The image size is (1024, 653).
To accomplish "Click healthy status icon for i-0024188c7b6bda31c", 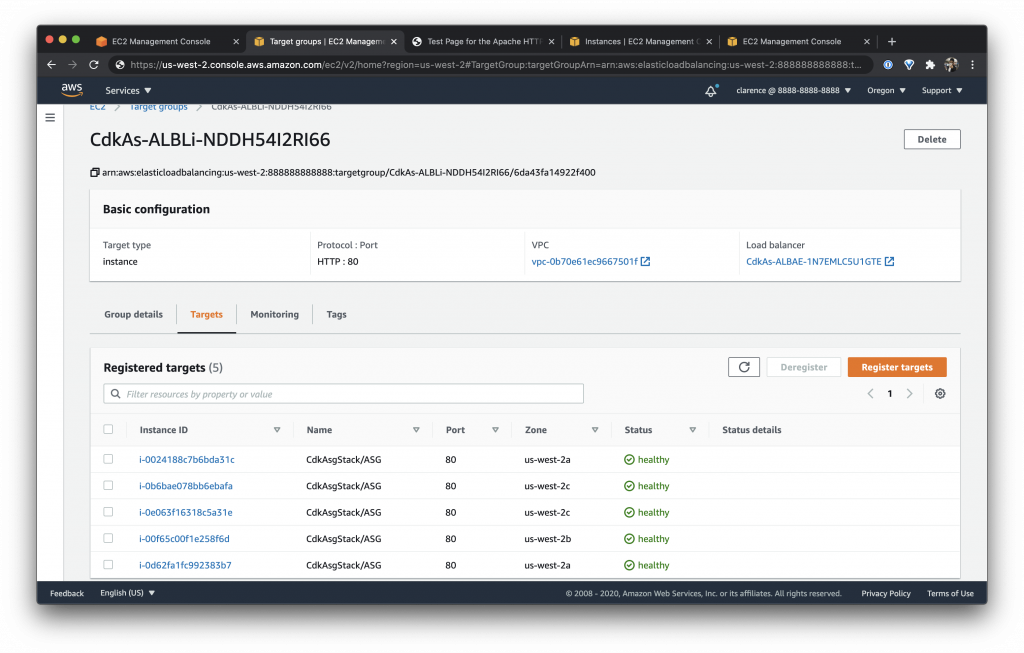I will click(629, 460).
